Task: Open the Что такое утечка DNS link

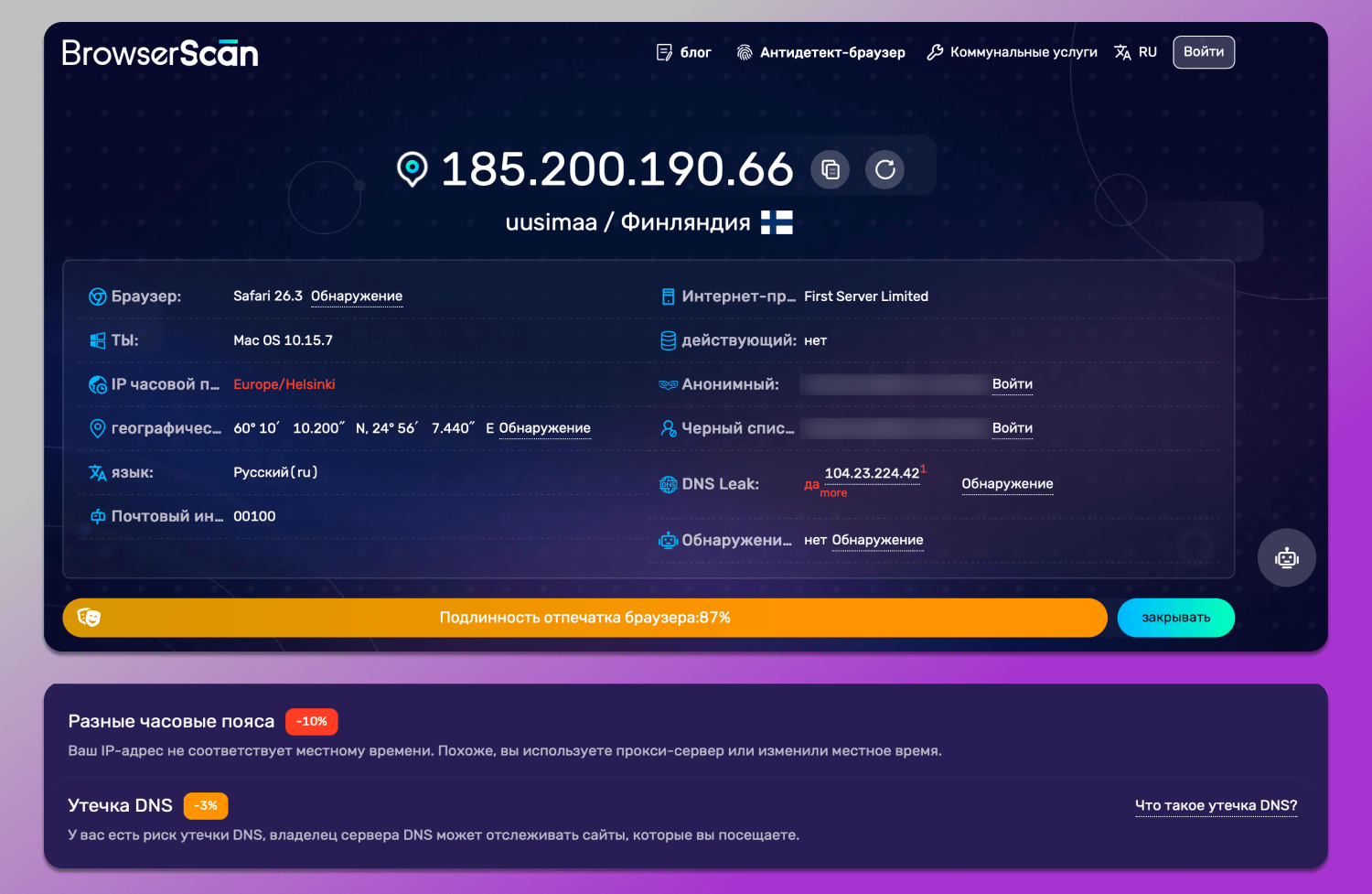Action: (x=1215, y=805)
